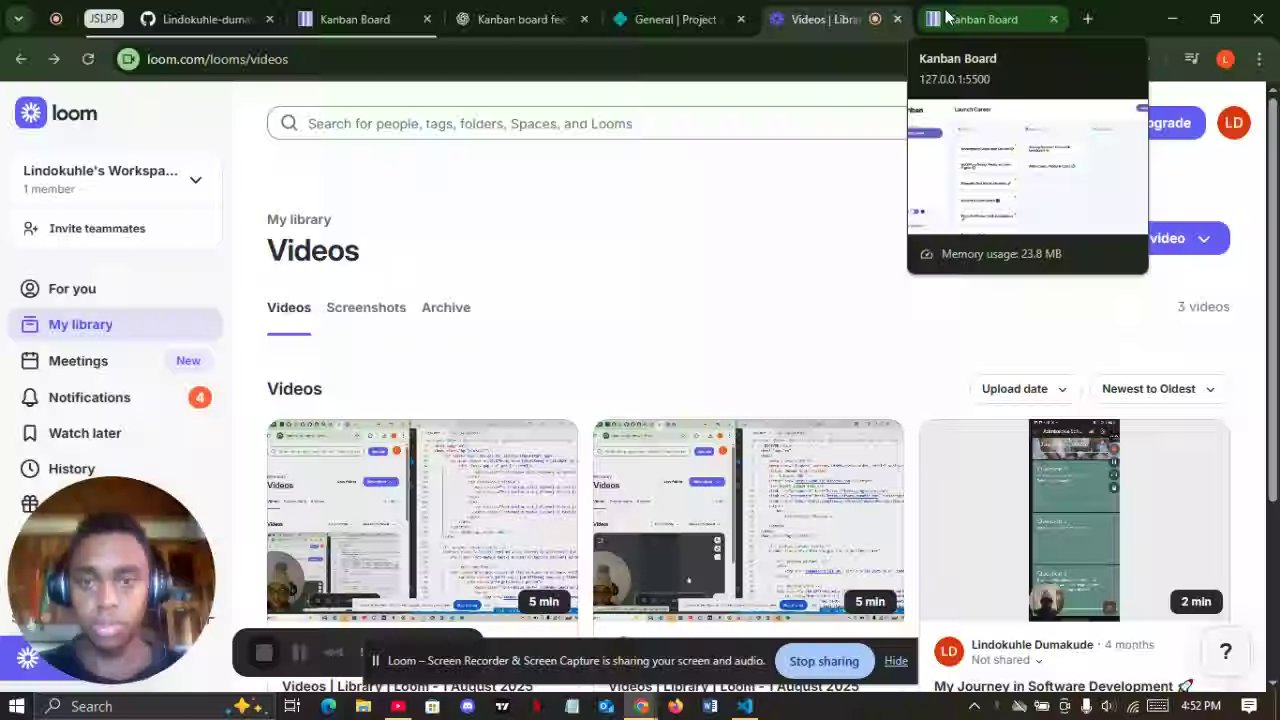This screenshot has width=1280, height=720.
Task: Click the browser back arrow
Action: click(21, 59)
